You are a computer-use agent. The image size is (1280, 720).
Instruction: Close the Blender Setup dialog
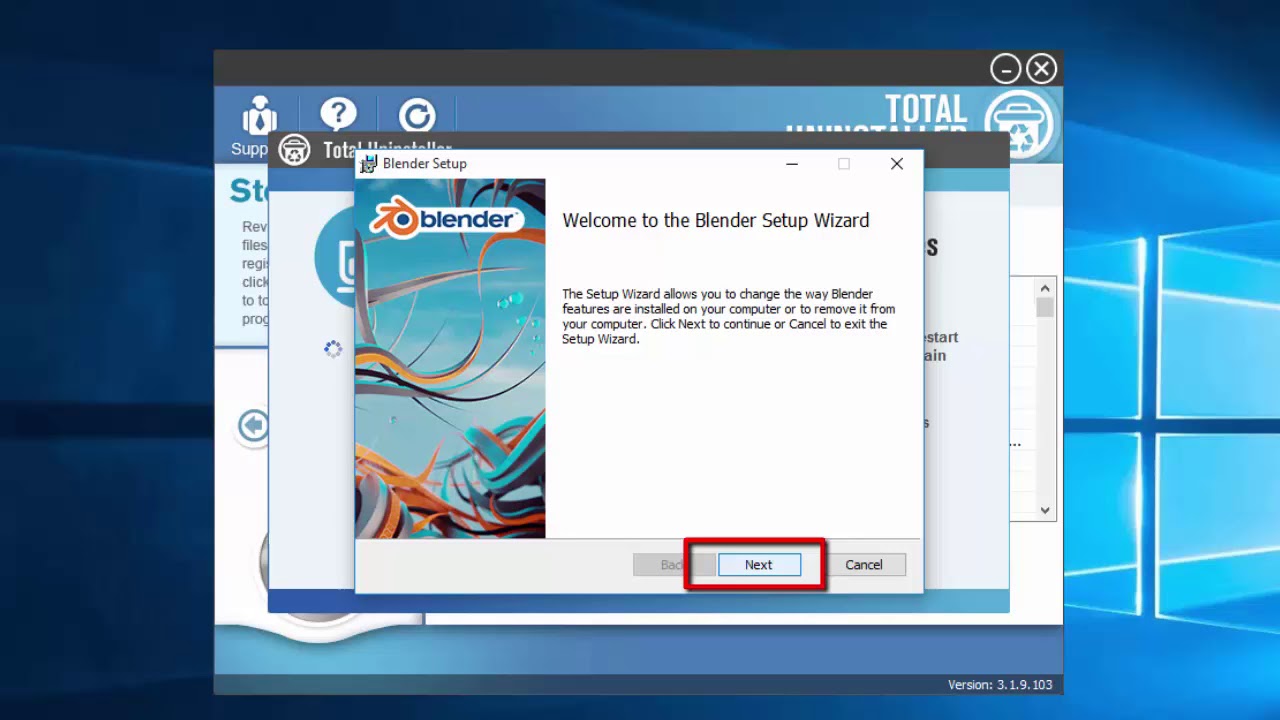point(897,164)
